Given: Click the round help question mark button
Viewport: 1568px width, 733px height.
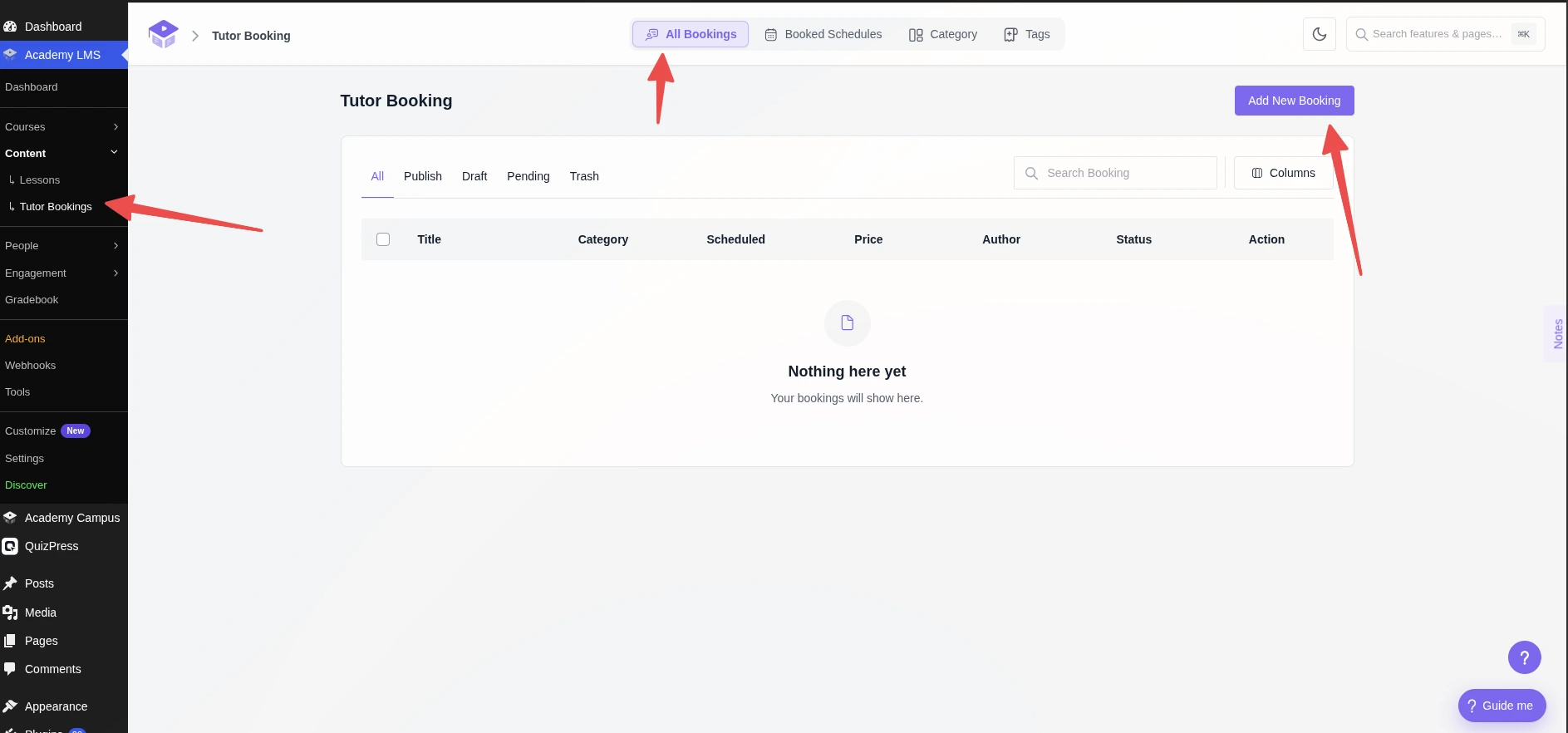Looking at the screenshot, I should coord(1525,658).
